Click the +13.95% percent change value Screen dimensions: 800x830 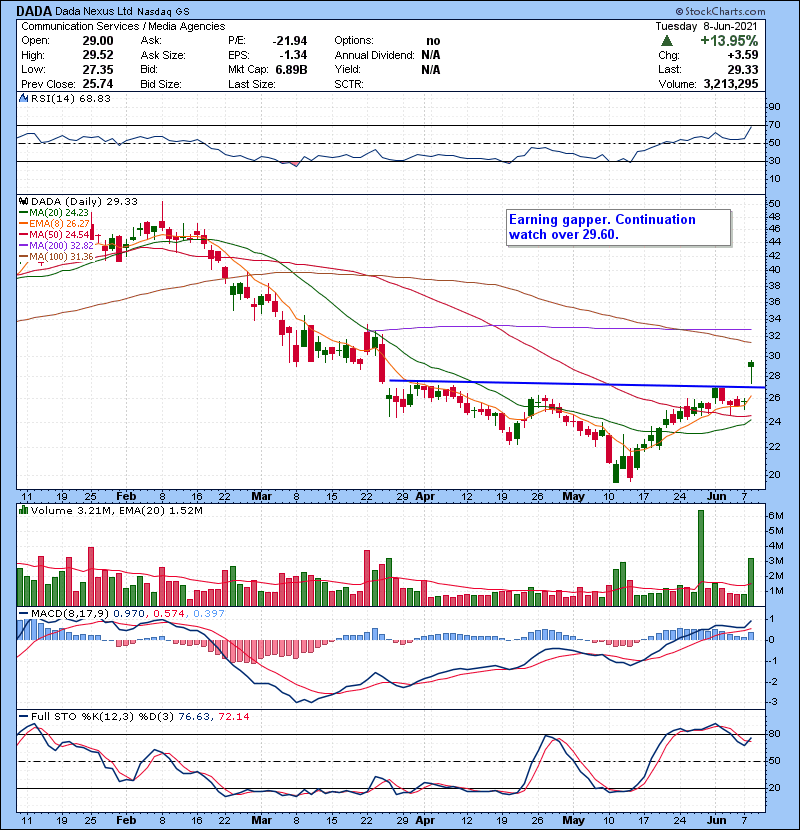(x=729, y=41)
